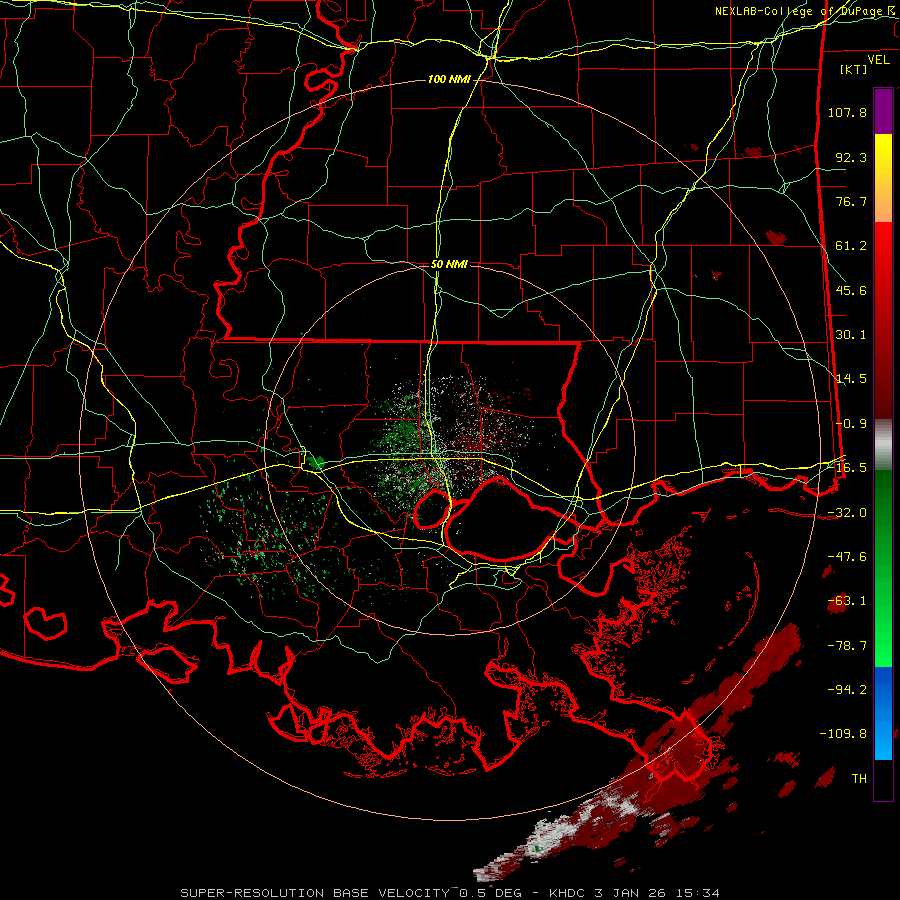
Task: Click the 92.3 value on velocity scale
Action: pos(851,157)
